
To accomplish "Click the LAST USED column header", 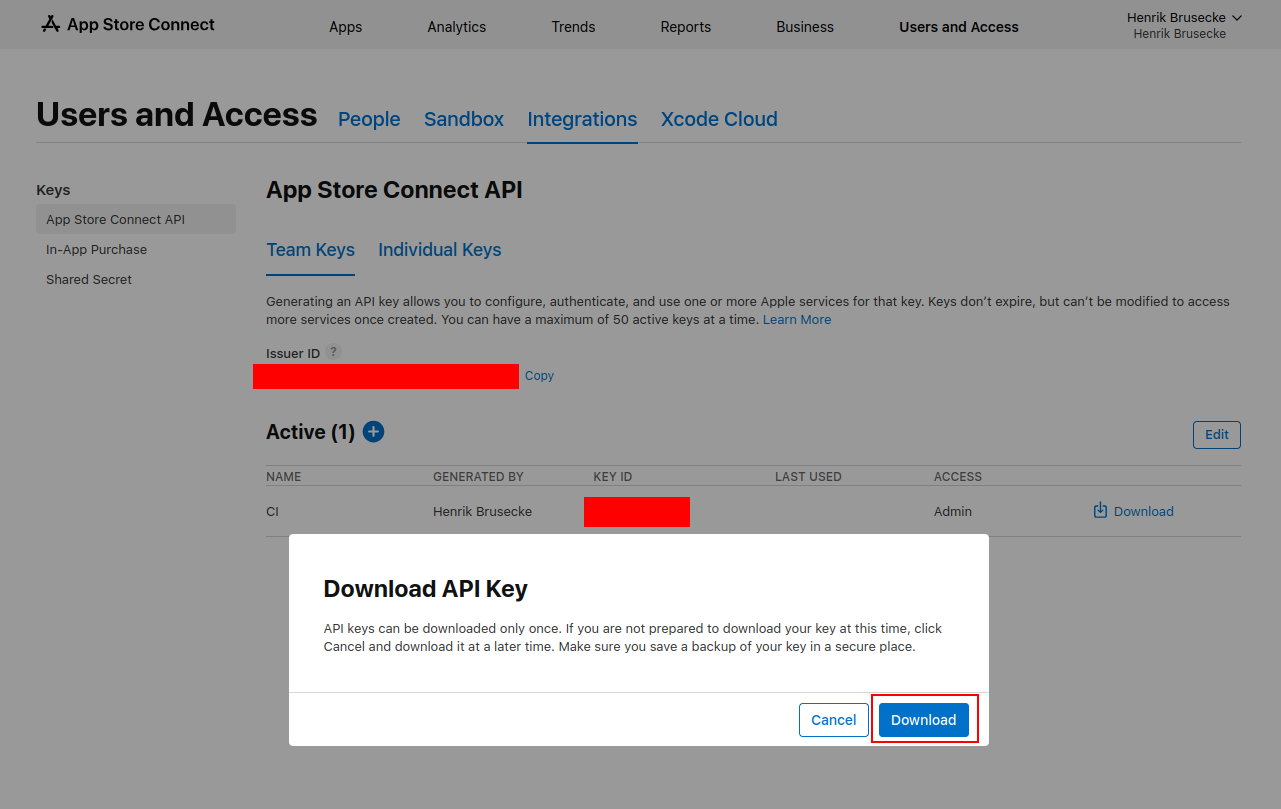I will 808,477.
